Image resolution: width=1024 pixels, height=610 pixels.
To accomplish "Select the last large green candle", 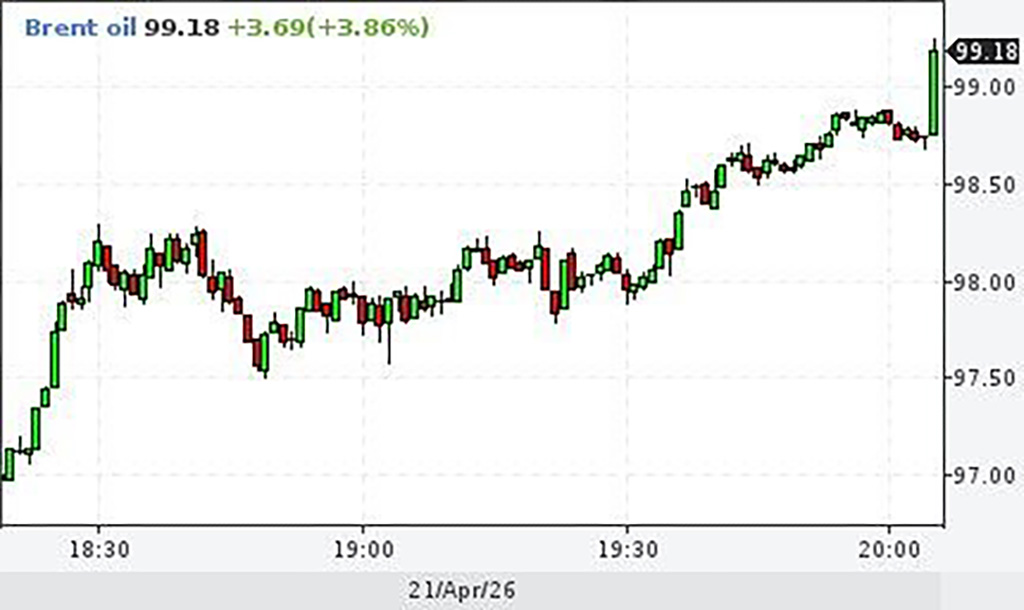I will (x=934, y=93).
